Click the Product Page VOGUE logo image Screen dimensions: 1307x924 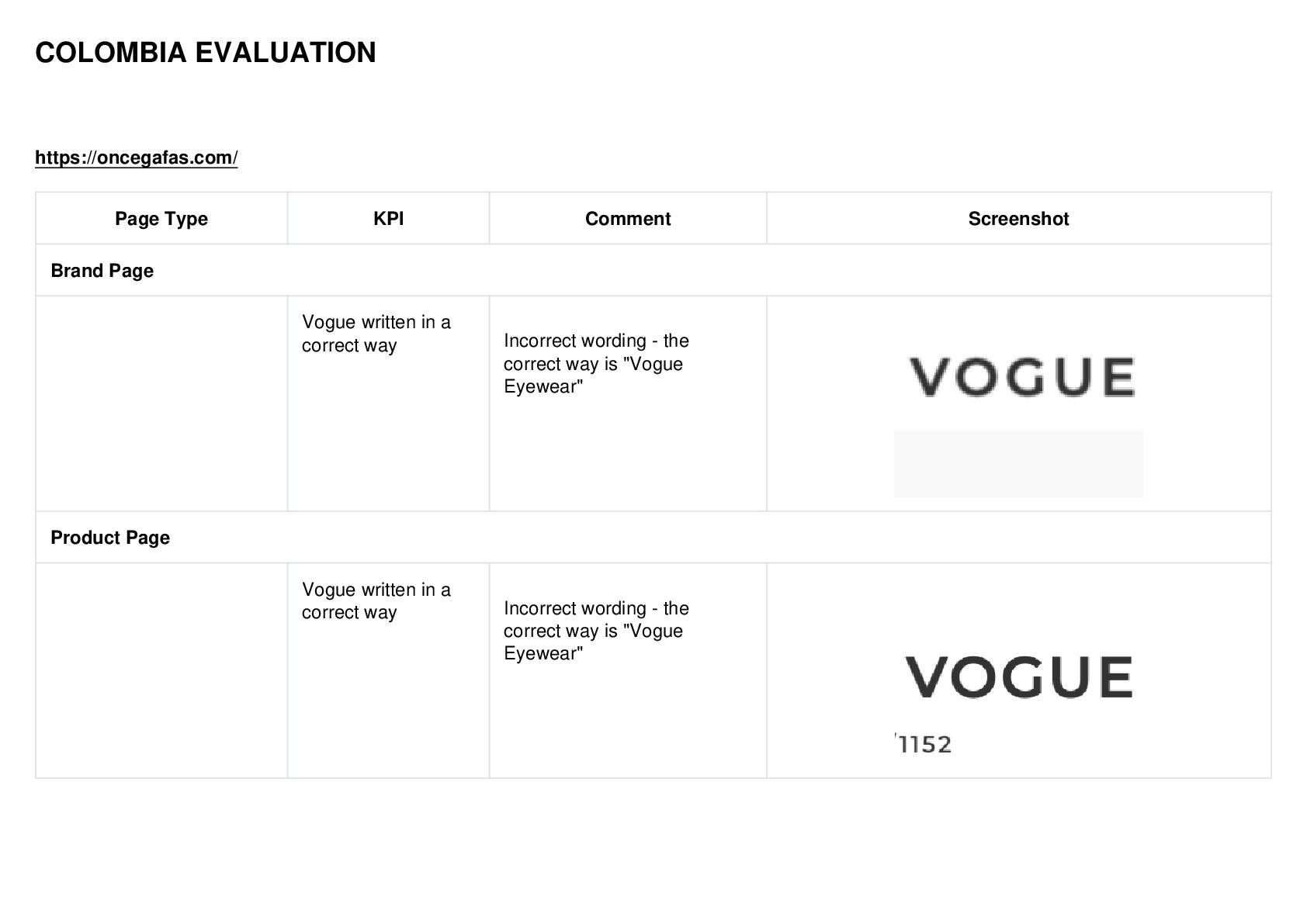(1019, 676)
